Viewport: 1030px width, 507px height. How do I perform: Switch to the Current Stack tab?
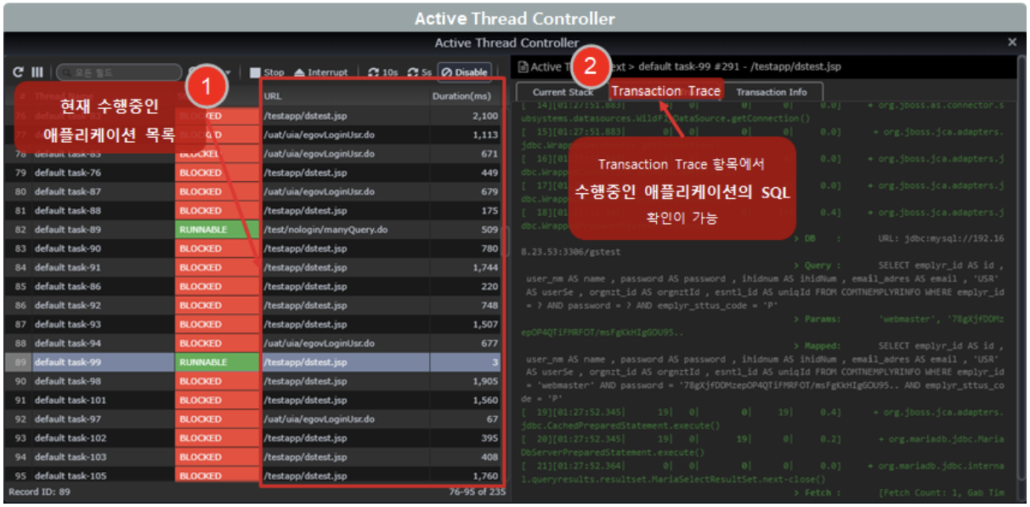(562, 92)
